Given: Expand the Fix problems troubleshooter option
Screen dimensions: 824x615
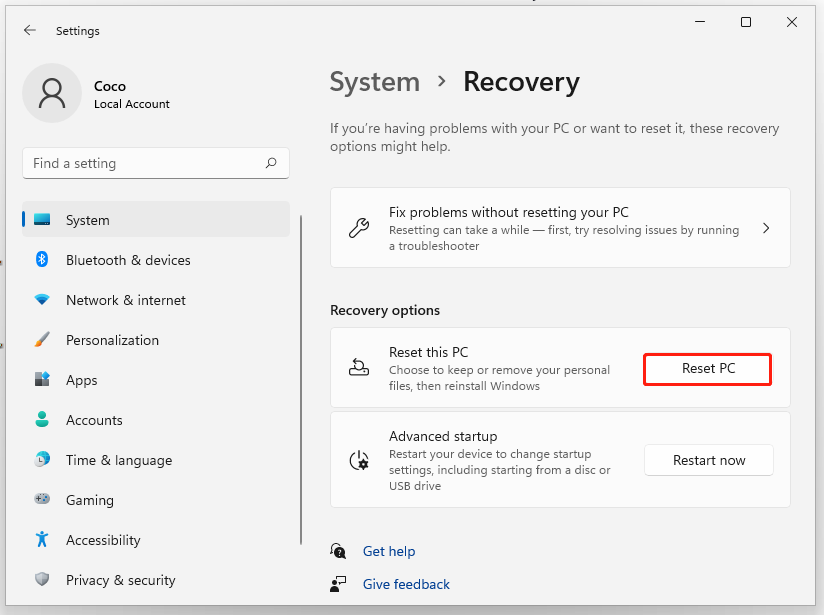Looking at the screenshot, I should [x=766, y=227].
